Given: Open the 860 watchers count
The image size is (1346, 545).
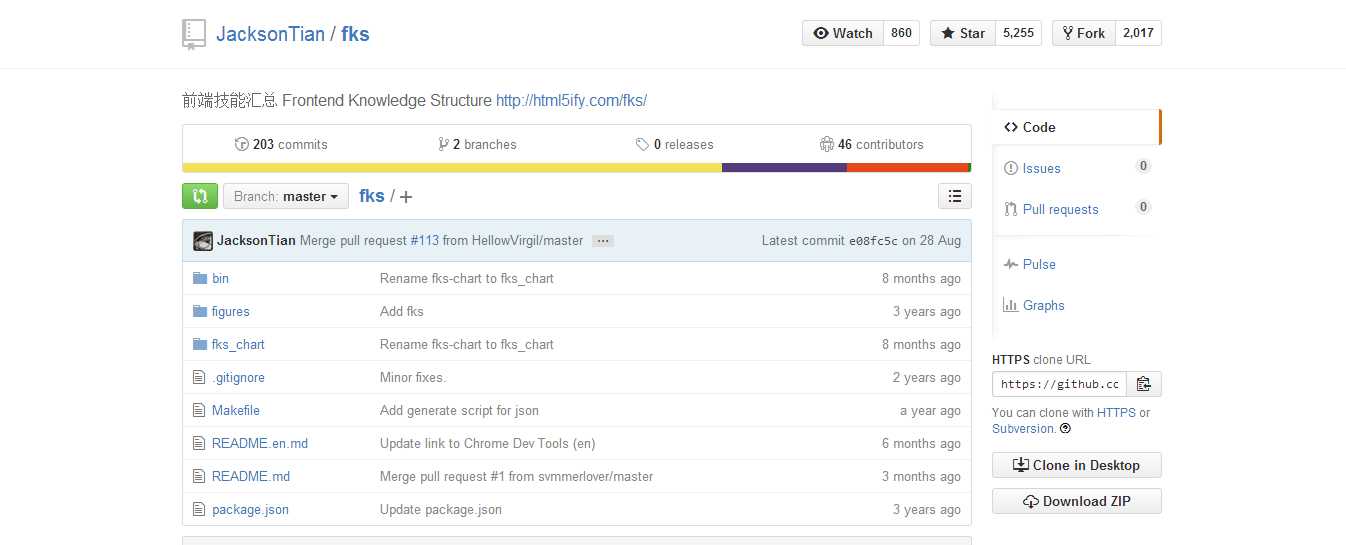Looking at the screenshot, I should (x=901, y=33).
